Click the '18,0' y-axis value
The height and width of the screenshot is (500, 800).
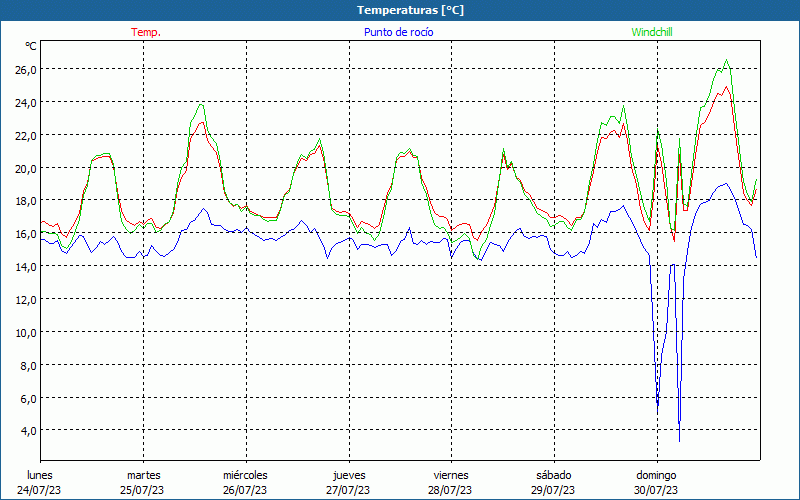tap(26, 201)
